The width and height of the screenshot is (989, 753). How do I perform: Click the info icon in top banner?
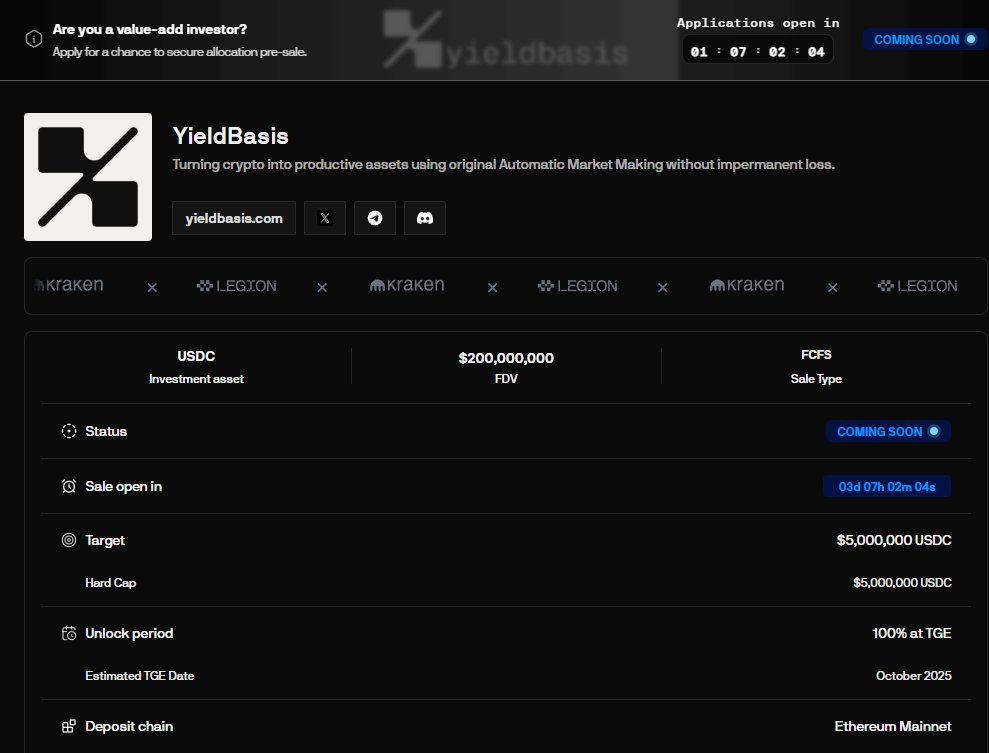pos(34,39)
